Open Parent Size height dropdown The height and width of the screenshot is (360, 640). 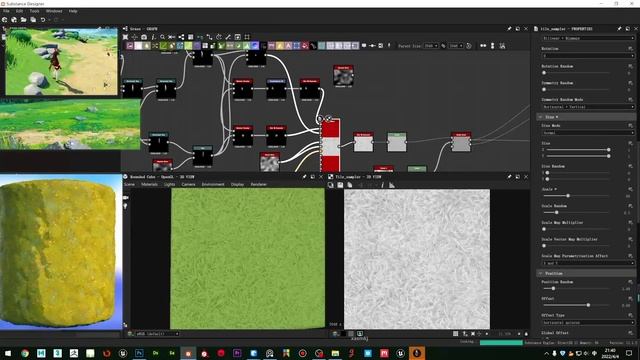tap(456, 46)
